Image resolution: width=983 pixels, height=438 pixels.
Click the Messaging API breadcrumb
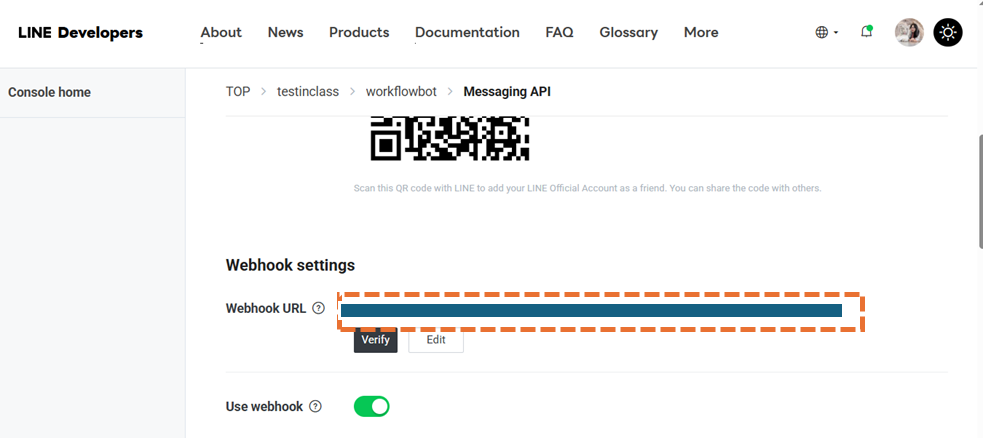coord(507,92)
